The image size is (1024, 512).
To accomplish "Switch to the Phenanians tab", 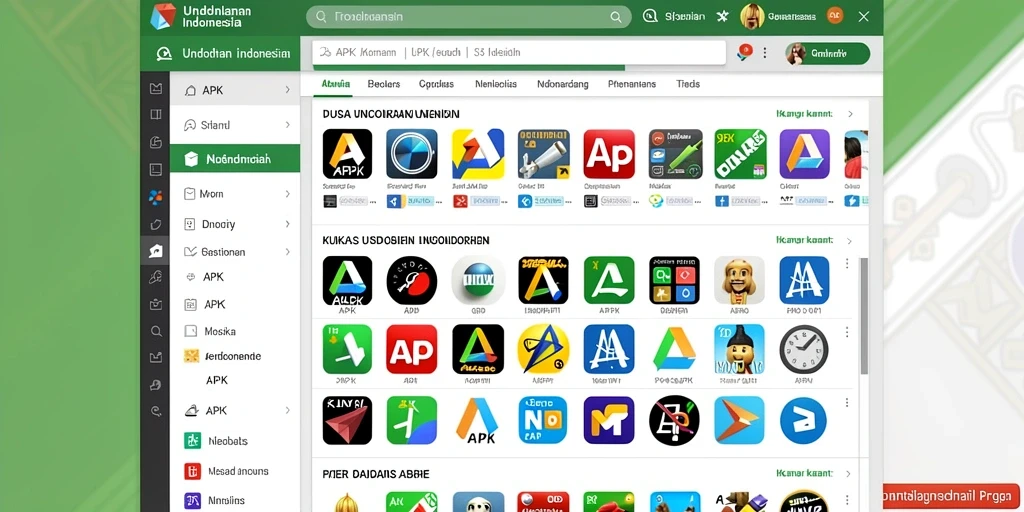I will 632,84.
